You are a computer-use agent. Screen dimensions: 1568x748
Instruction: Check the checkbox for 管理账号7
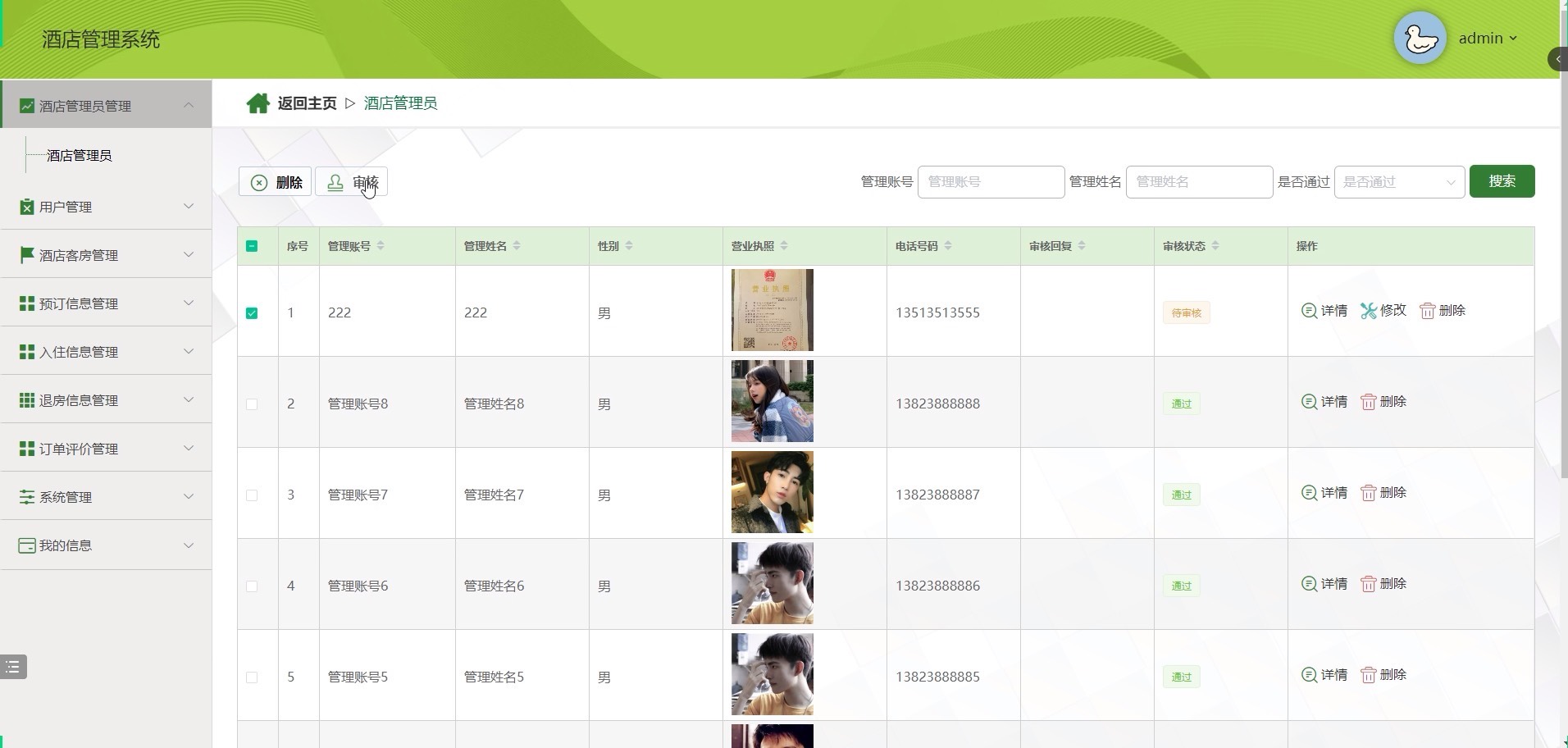click(x=252, y=495)
